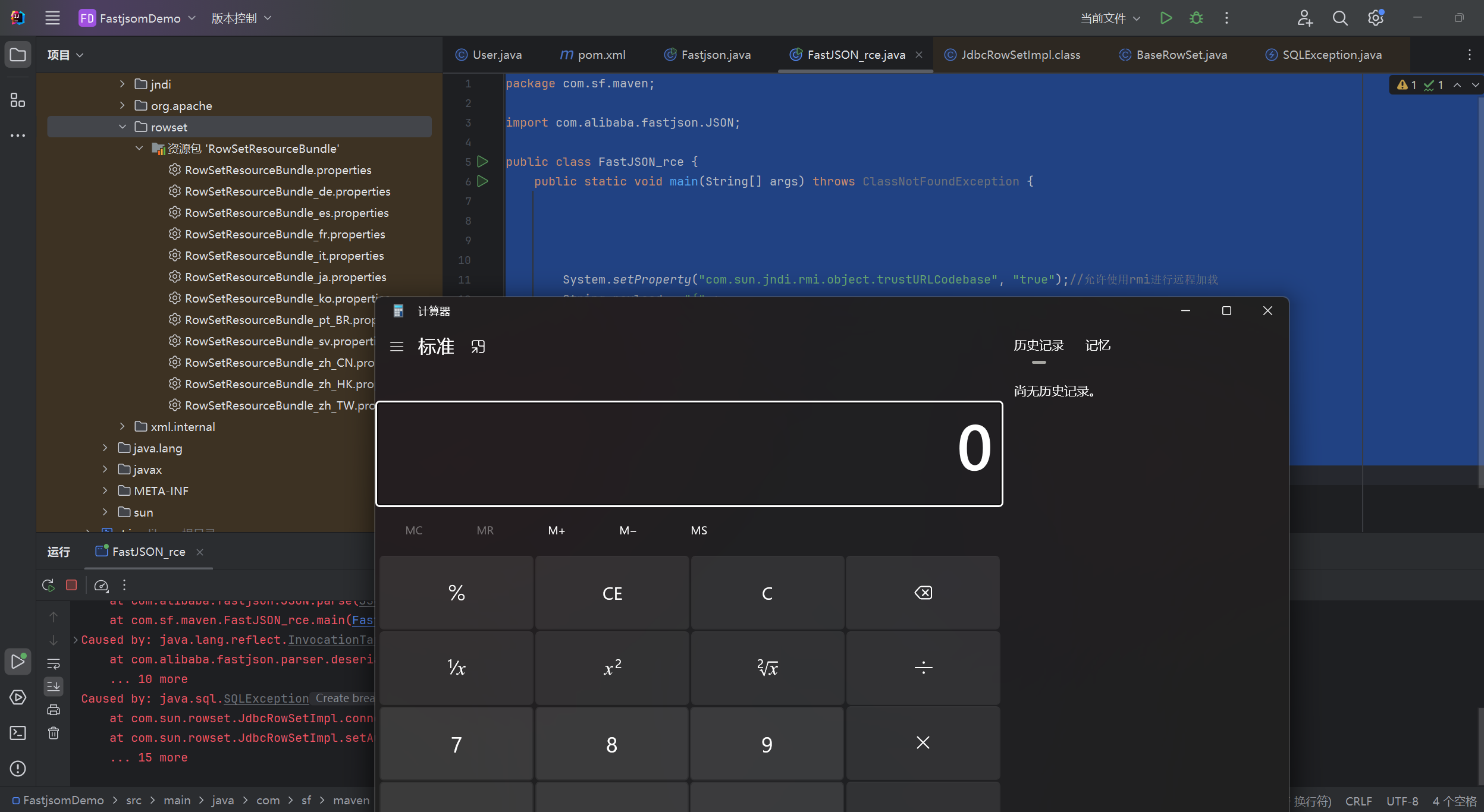The height and width of the screenshot is (812, 1484).
Task: Expand the xml.internal folder
Action: pos(122,426)
